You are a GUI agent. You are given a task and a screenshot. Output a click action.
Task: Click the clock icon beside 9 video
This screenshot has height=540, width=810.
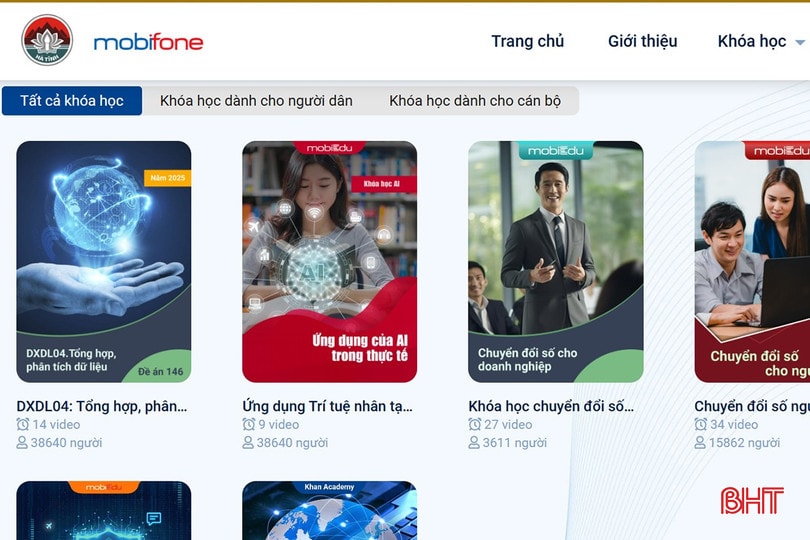click(x=248, y=424)
